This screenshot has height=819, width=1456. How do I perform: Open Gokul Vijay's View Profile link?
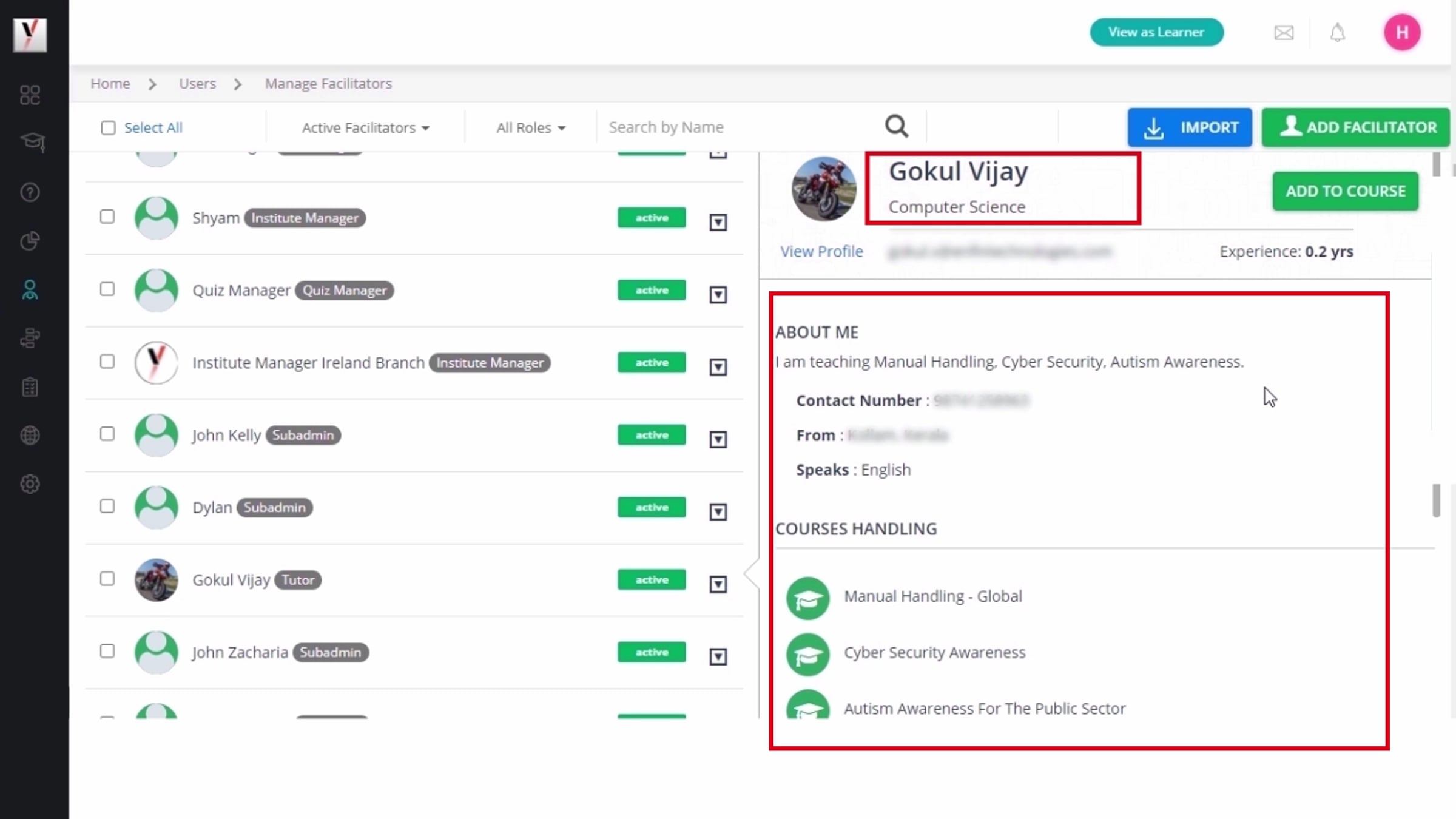(x=821, y=251)
